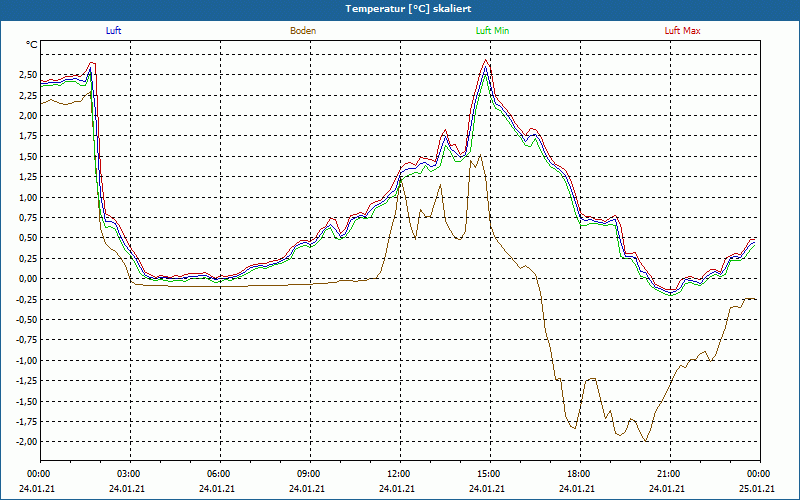The height and width of the screenshot is (500, 800).
Task: Click the blue Luft legend label
Action: [x=113, y=31]
